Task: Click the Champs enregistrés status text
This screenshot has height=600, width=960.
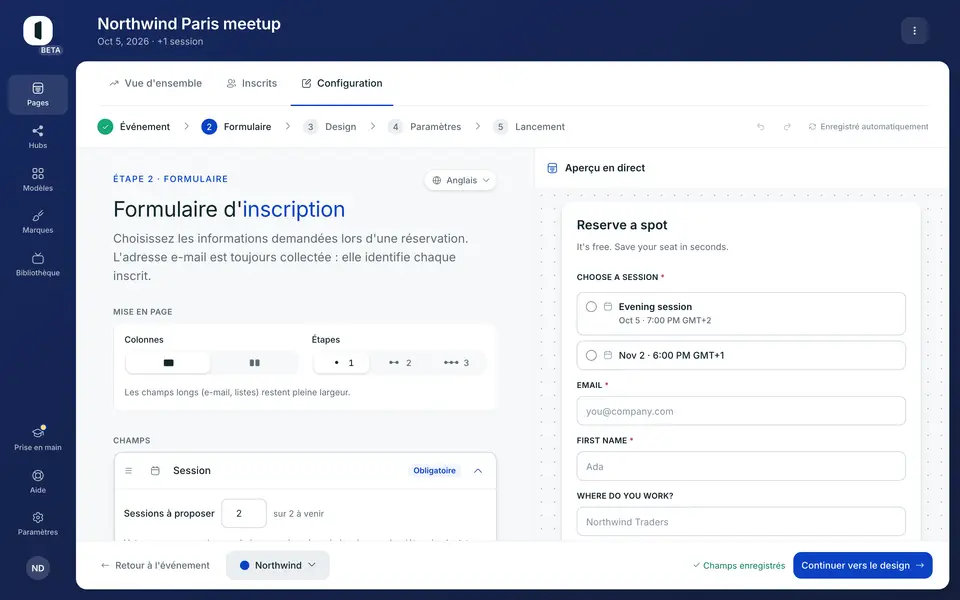Action: coord(744,566)
